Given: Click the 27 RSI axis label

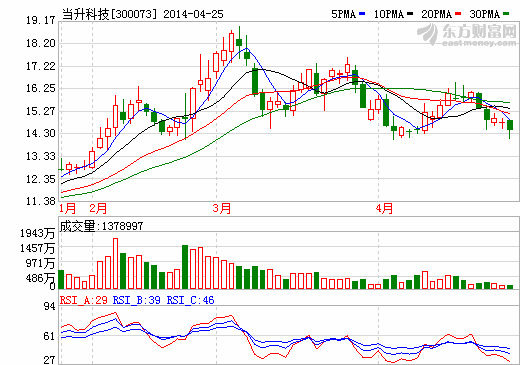Looking at the screenshot, I should click(x=49, y=360).
